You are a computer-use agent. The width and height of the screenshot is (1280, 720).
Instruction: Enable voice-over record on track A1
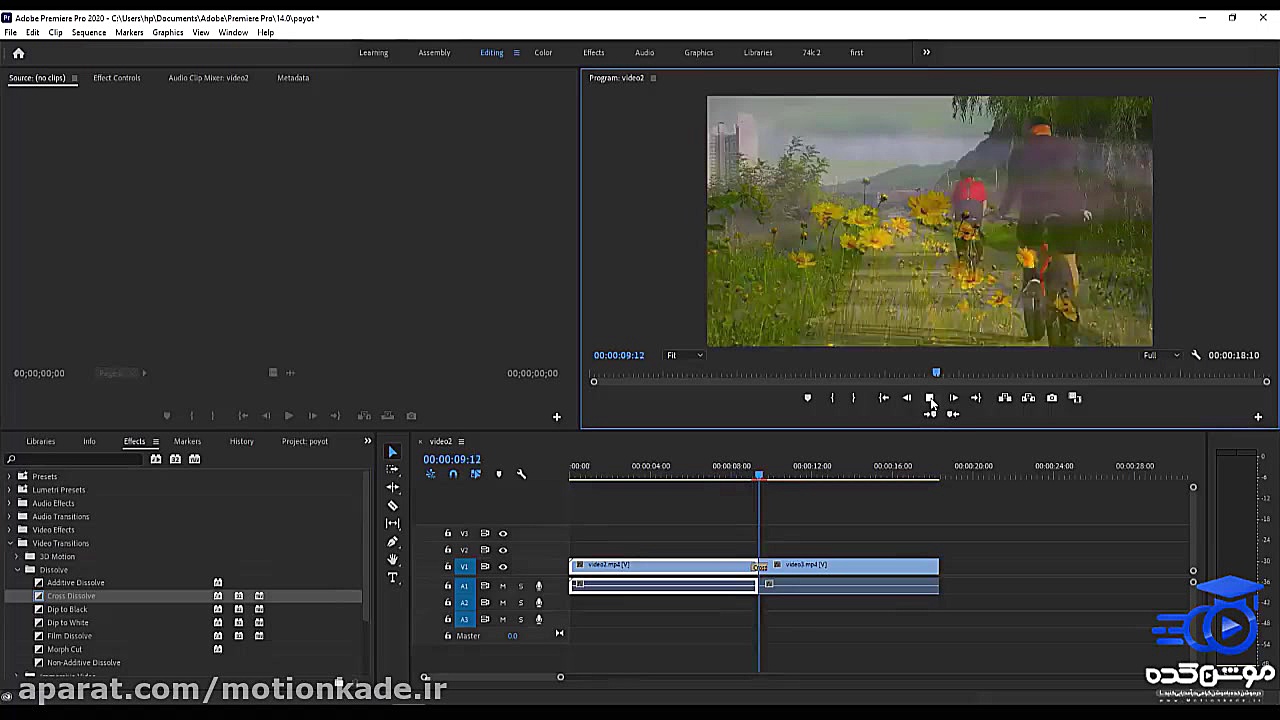pos(539,586)
